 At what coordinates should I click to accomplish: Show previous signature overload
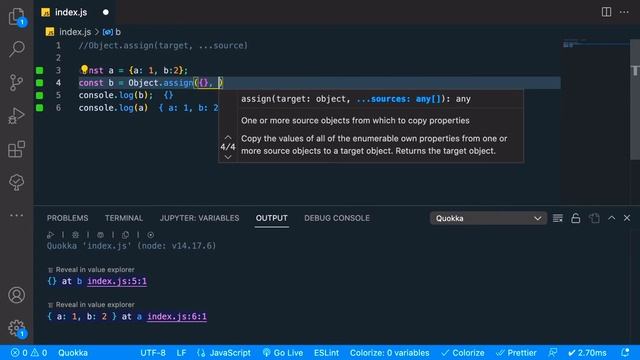[x=228, y=137]
